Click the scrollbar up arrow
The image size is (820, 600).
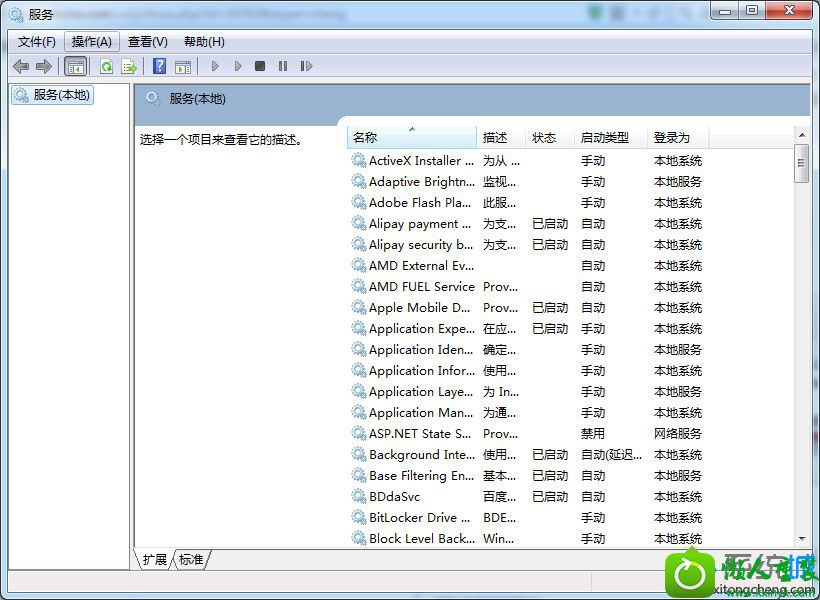click(802, 135)
